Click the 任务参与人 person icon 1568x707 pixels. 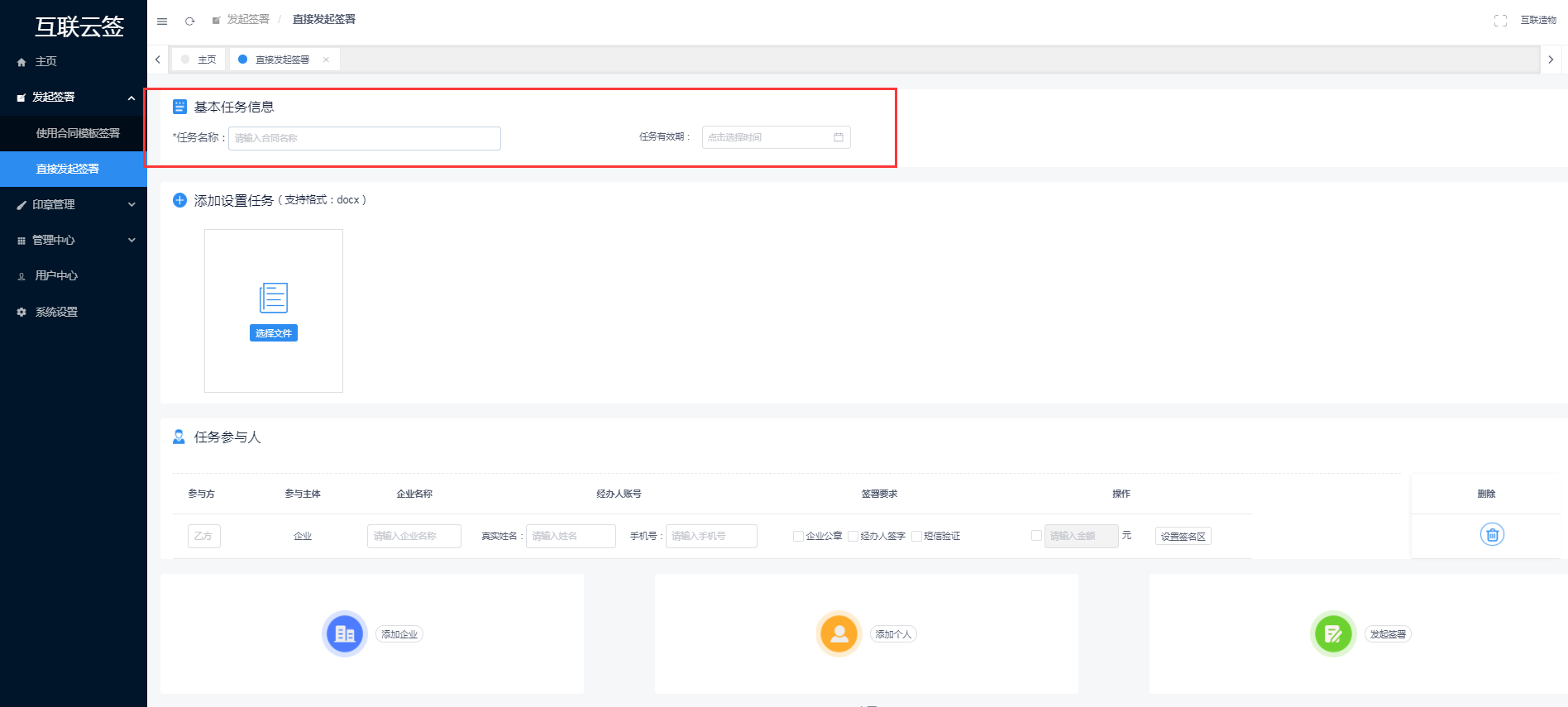(179, 437)
